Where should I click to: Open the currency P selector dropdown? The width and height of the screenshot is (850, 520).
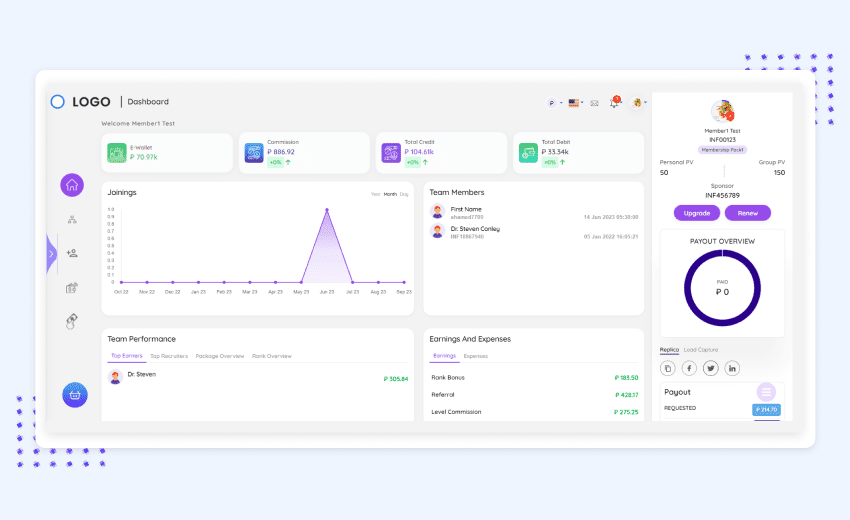[554, 103]
